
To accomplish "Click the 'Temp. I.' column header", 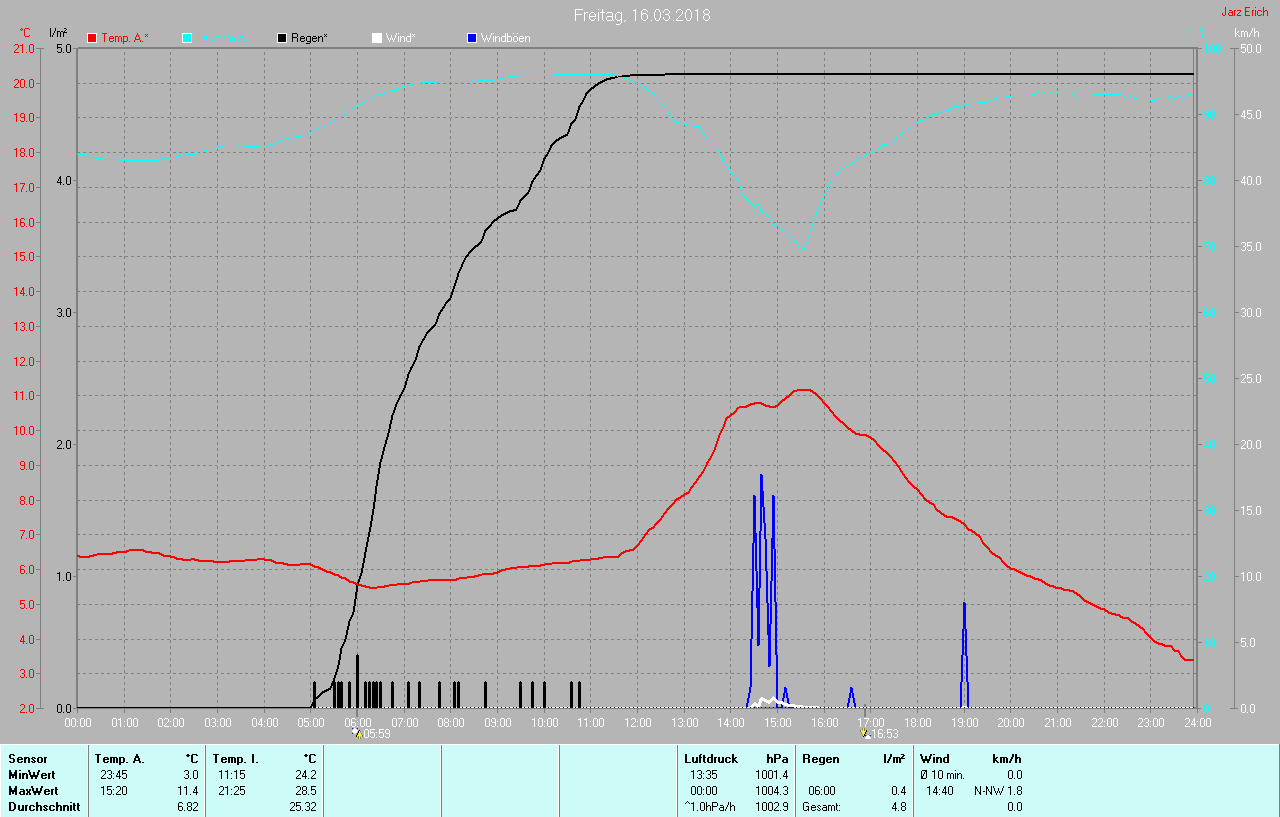I will tap(235, 759).
